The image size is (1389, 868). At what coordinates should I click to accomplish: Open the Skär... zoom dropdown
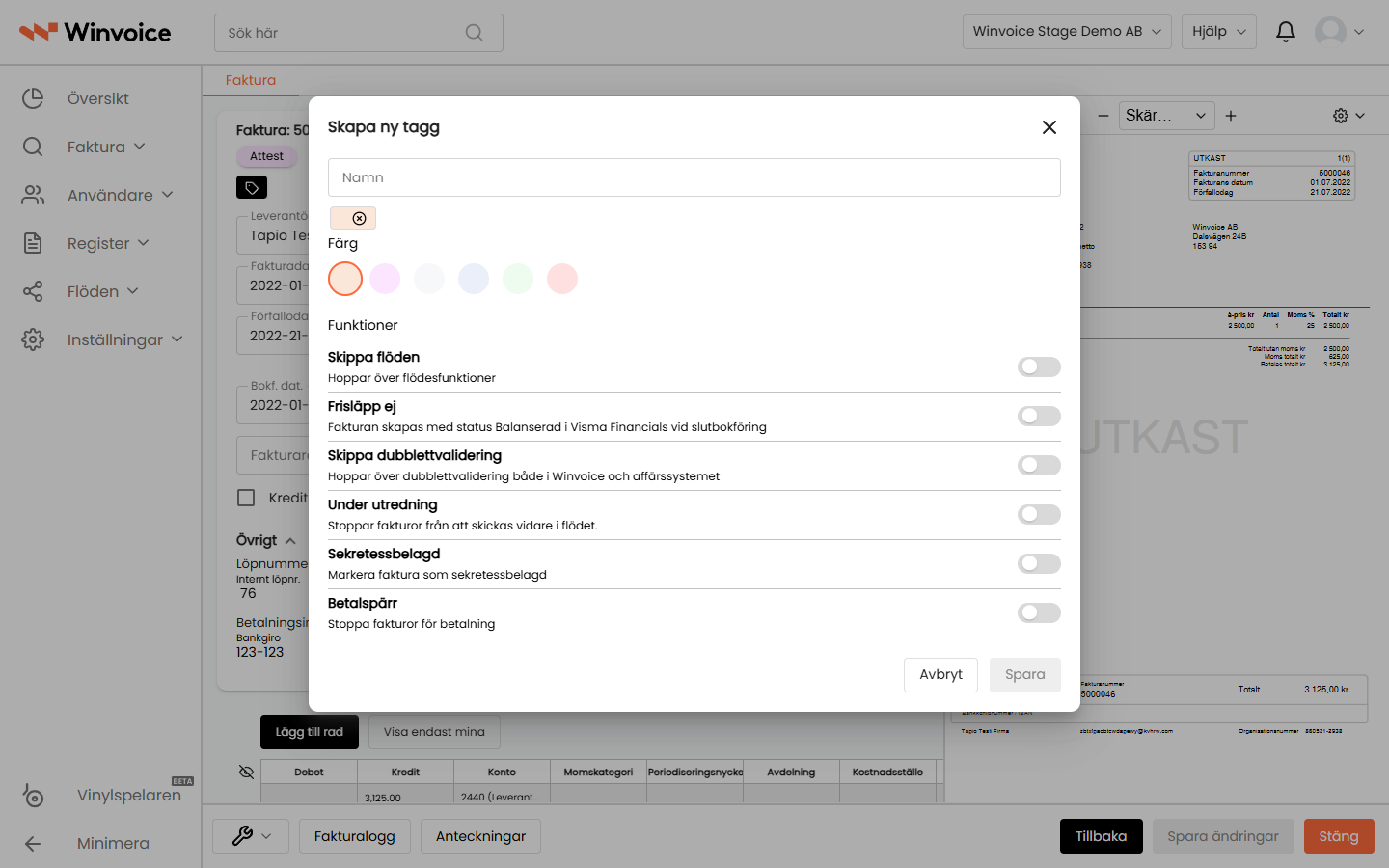point(1166,116)
